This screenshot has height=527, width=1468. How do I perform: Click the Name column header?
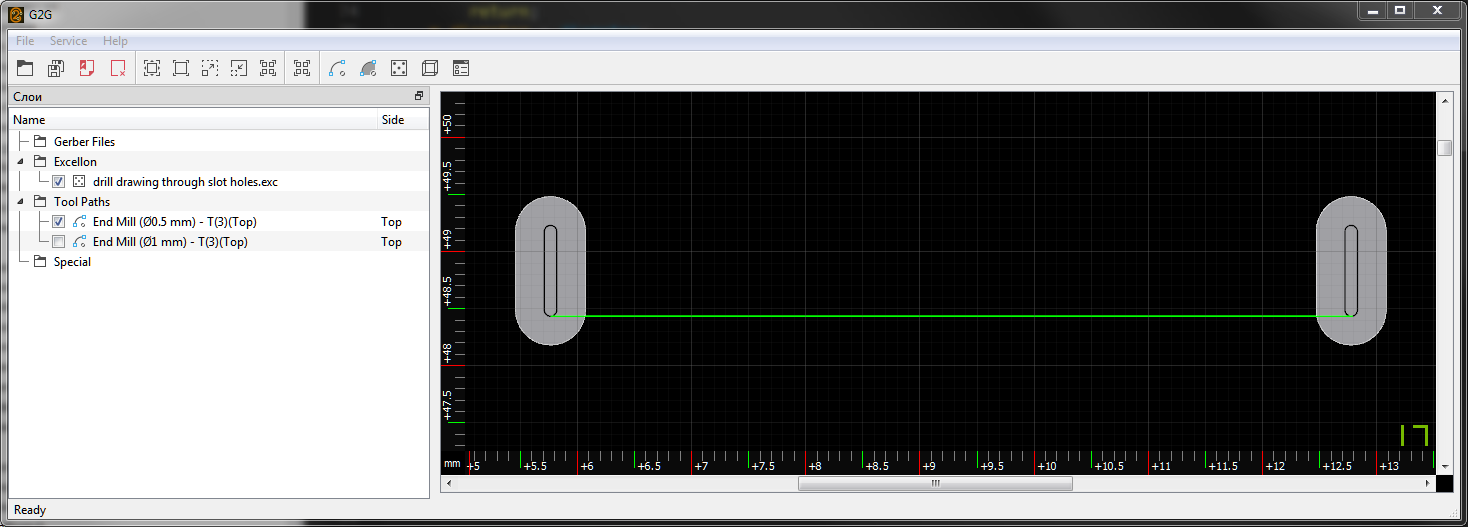(194, 120)
